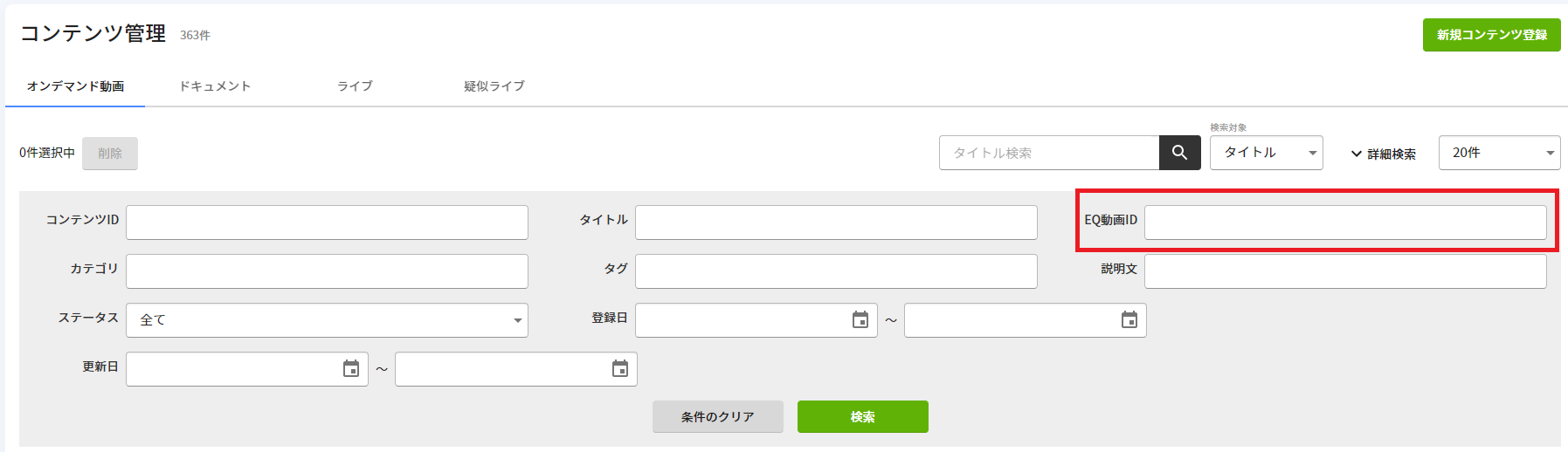Open calendar for 更新日 start date
This screenshot has height=452, width=1568.
pyautogui.click(x=351, y=369)
